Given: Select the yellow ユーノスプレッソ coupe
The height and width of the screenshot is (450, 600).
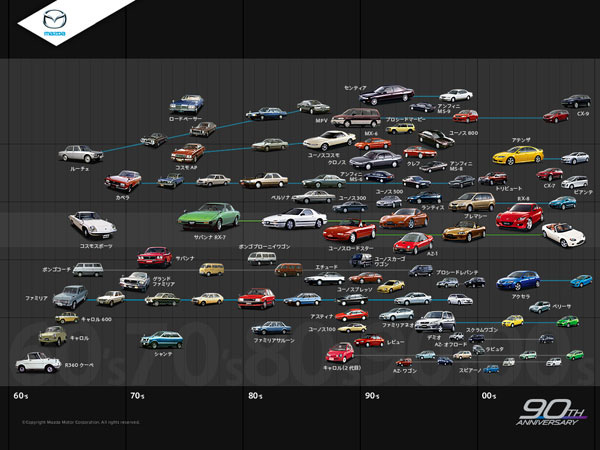Looking at the screenshot, I should tap(391, 286).
